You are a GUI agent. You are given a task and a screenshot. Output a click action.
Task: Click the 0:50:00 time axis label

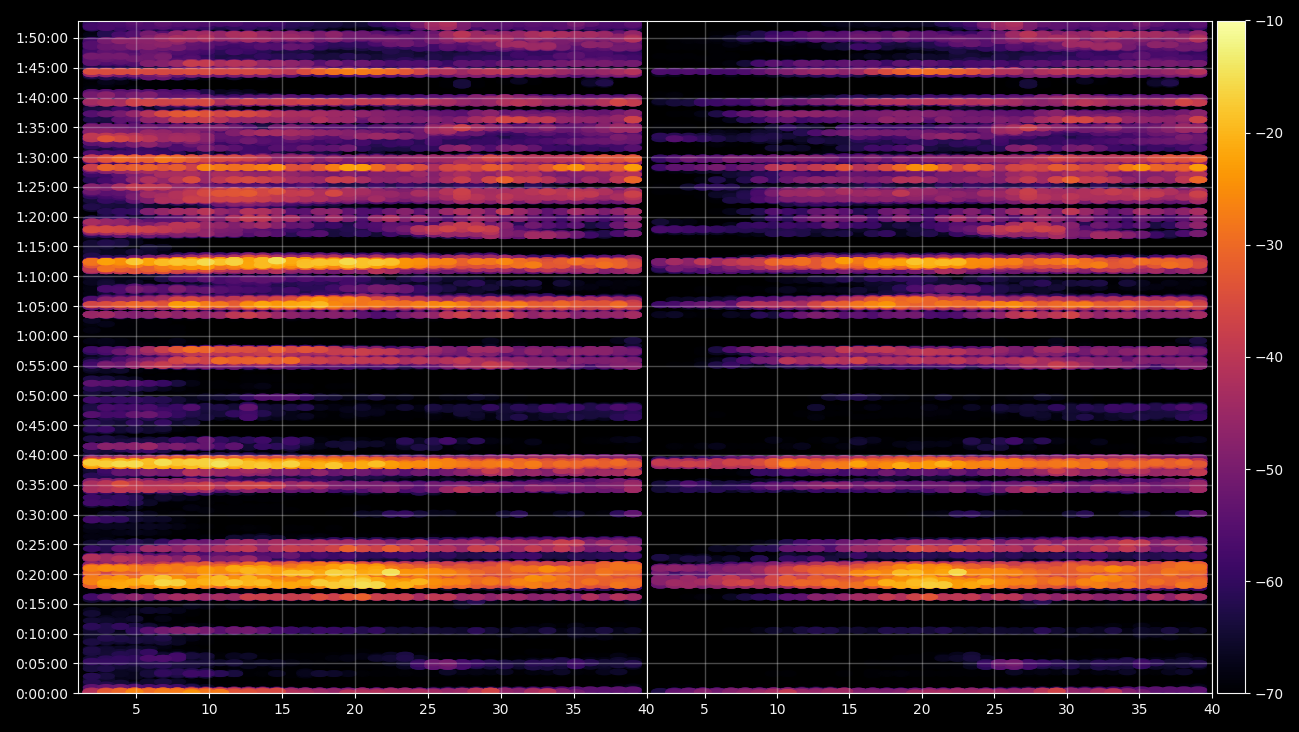[x=43, y=396]
